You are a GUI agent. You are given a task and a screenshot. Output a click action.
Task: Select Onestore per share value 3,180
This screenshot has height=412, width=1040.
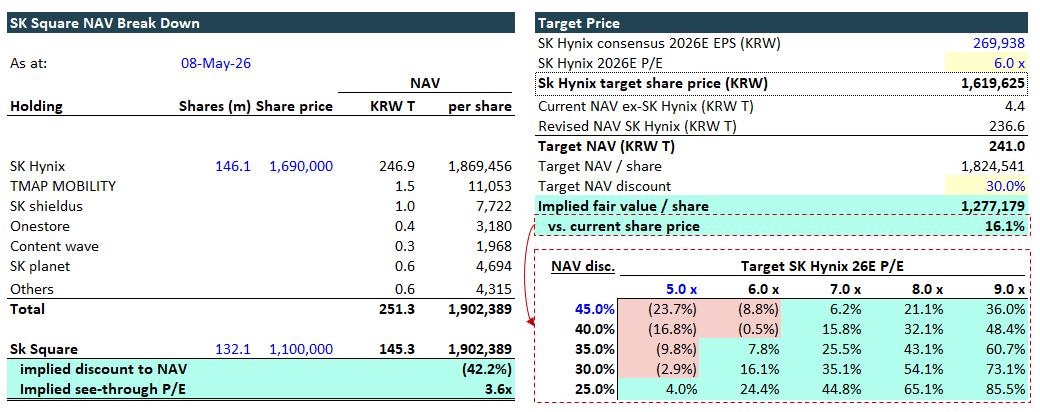point(494,226)
